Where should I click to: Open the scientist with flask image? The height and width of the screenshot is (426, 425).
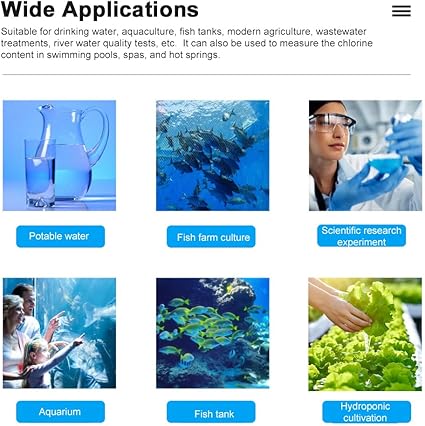point(365,155)
